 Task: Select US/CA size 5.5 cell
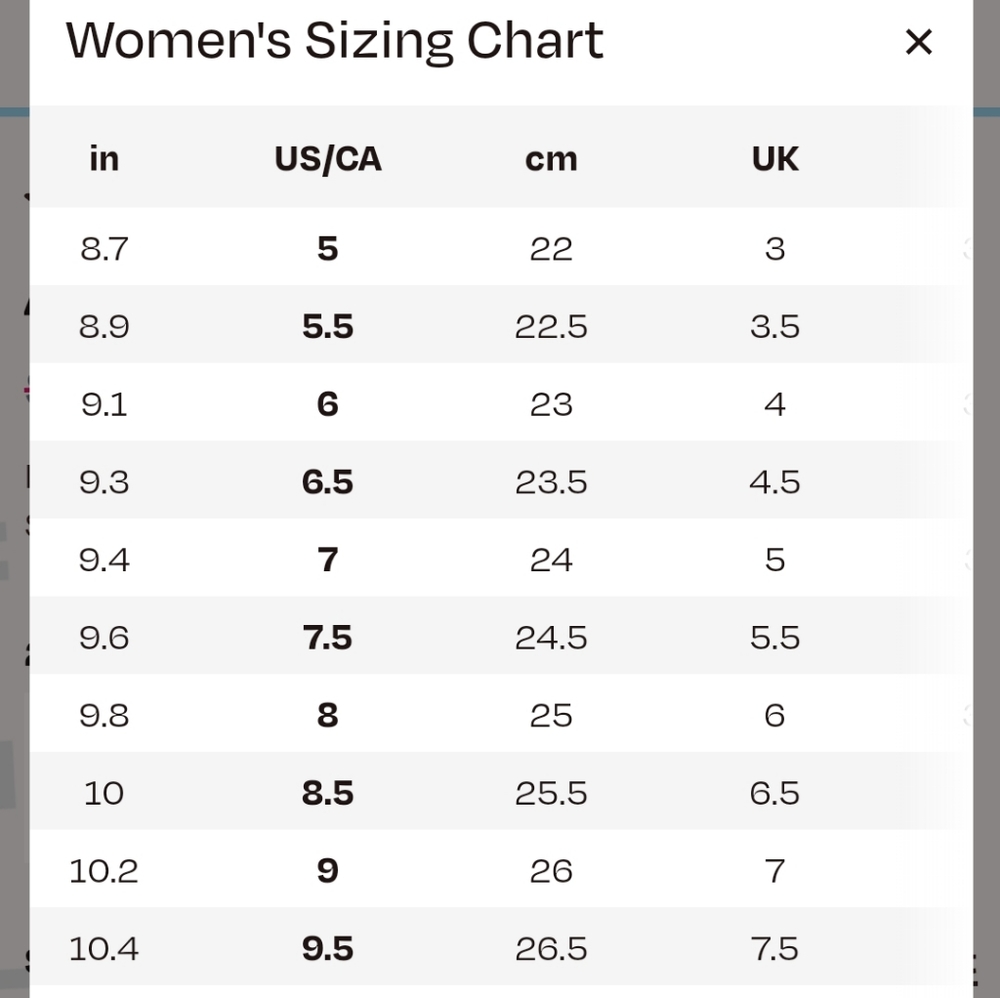328,326
